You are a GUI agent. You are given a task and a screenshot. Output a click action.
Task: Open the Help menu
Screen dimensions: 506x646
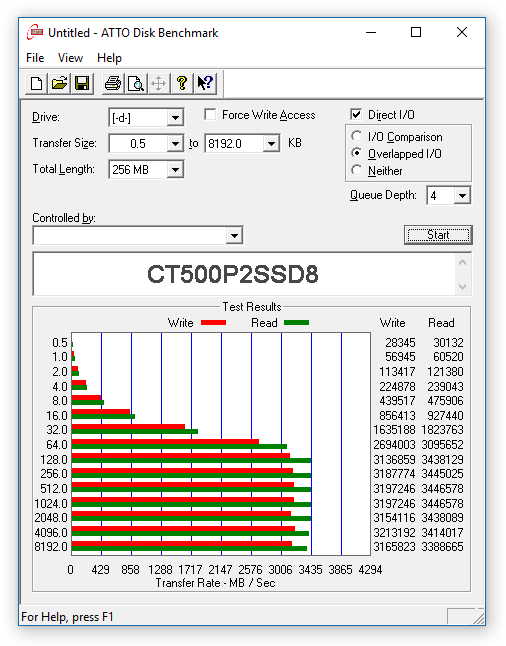(109, 58)
